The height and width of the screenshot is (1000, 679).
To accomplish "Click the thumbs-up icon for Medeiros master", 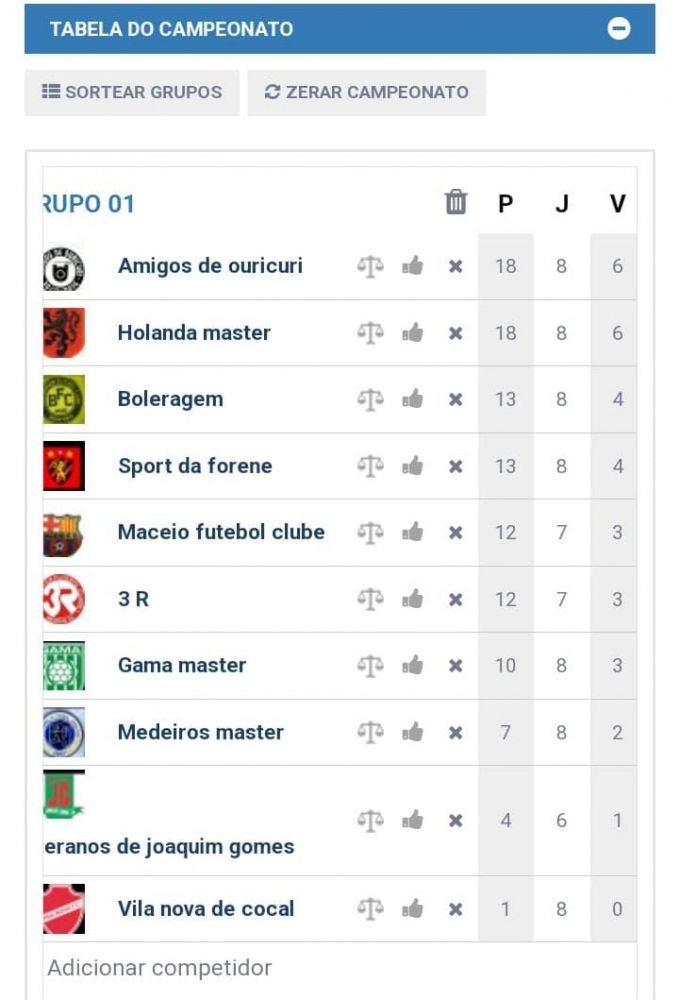I will tap(413, 732).
